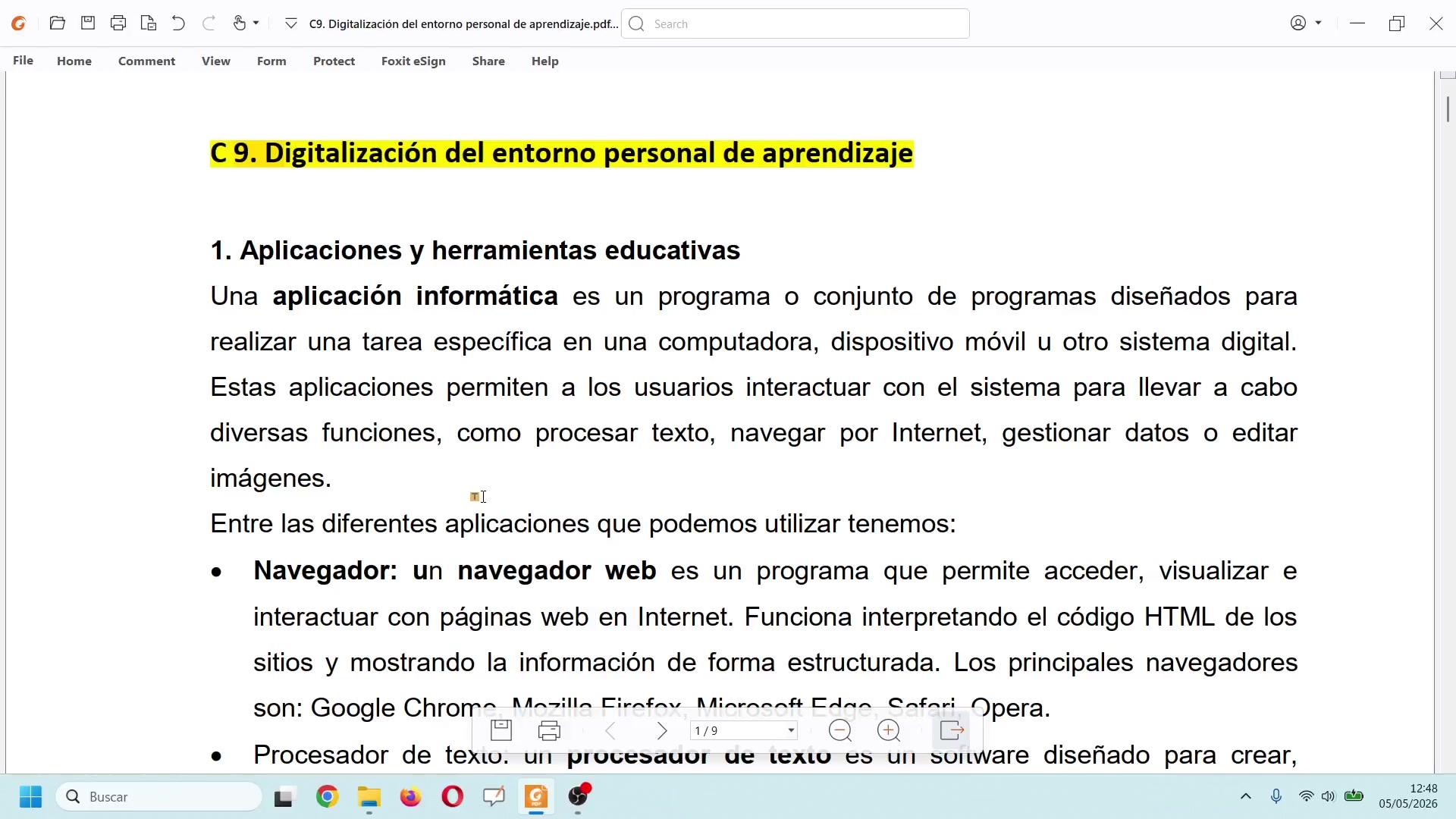Click the word 'imágenes.' in the paragraph
Image resolution: width=1456 pixels, height=819 pixels.
pyautogui.click(x=271, y=479)
